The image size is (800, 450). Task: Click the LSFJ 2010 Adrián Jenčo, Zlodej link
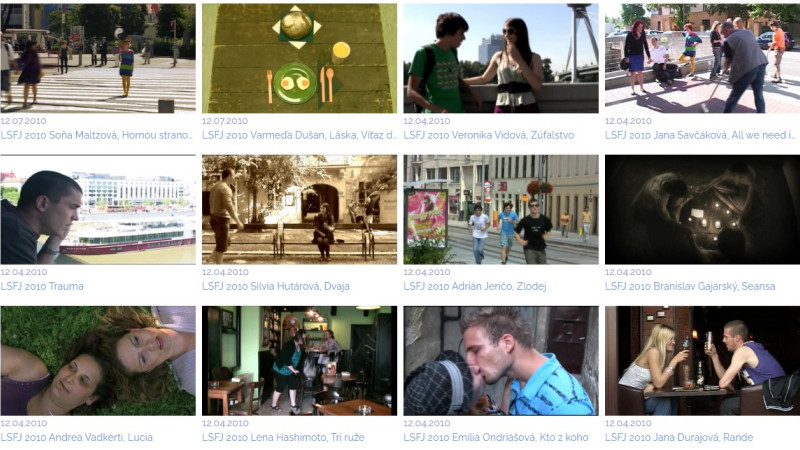(475, 286)
